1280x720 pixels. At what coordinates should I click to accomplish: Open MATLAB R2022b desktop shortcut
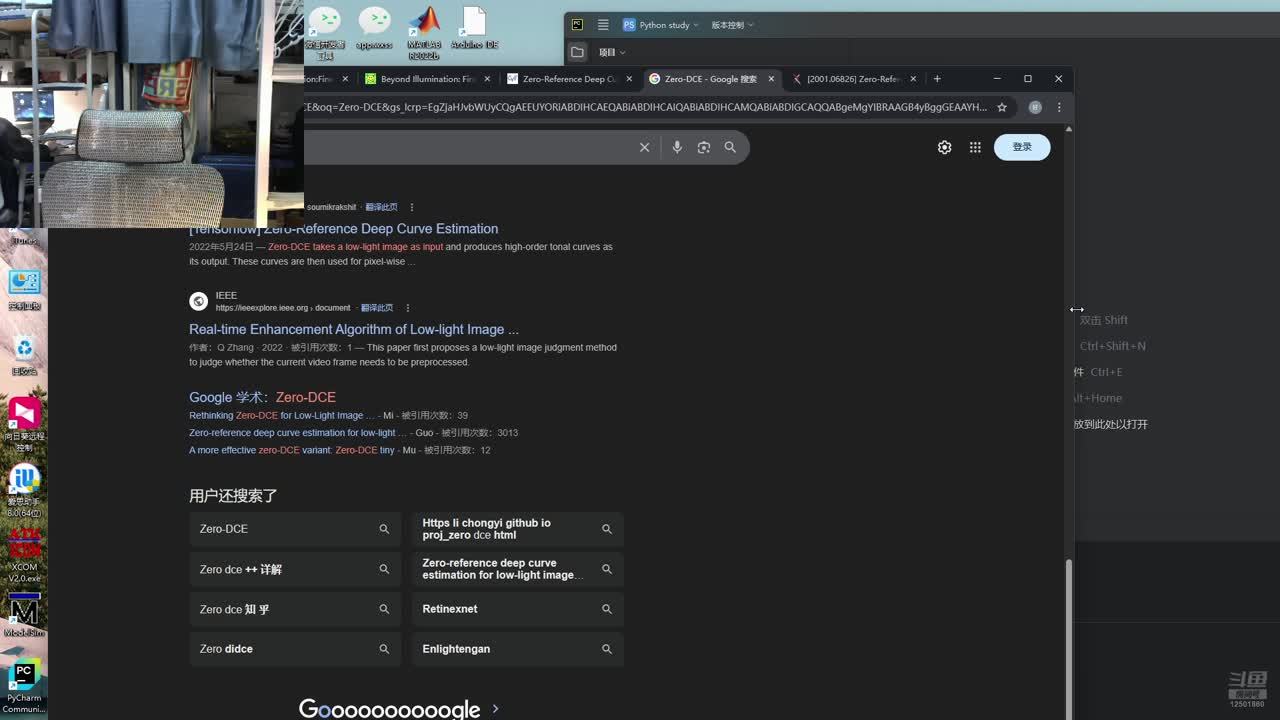pyautogui.click(x=424, y=31)
